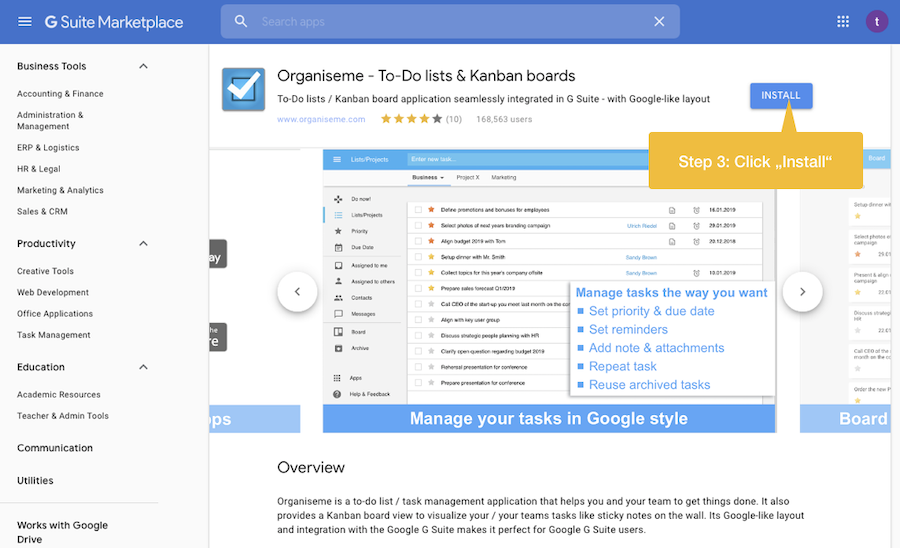The image size is (900, 548).
Task: Clear search with the X icon
Action: pos(659,22)
